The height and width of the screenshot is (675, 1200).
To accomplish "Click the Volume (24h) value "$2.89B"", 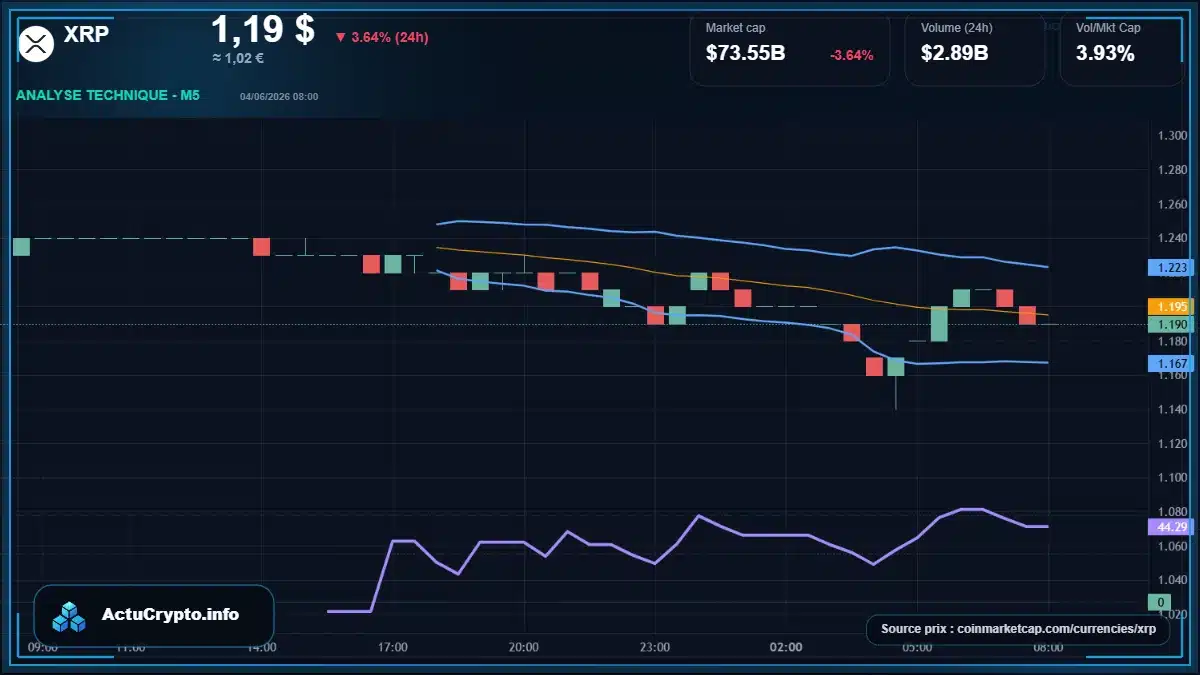I will tap(955, 54).
